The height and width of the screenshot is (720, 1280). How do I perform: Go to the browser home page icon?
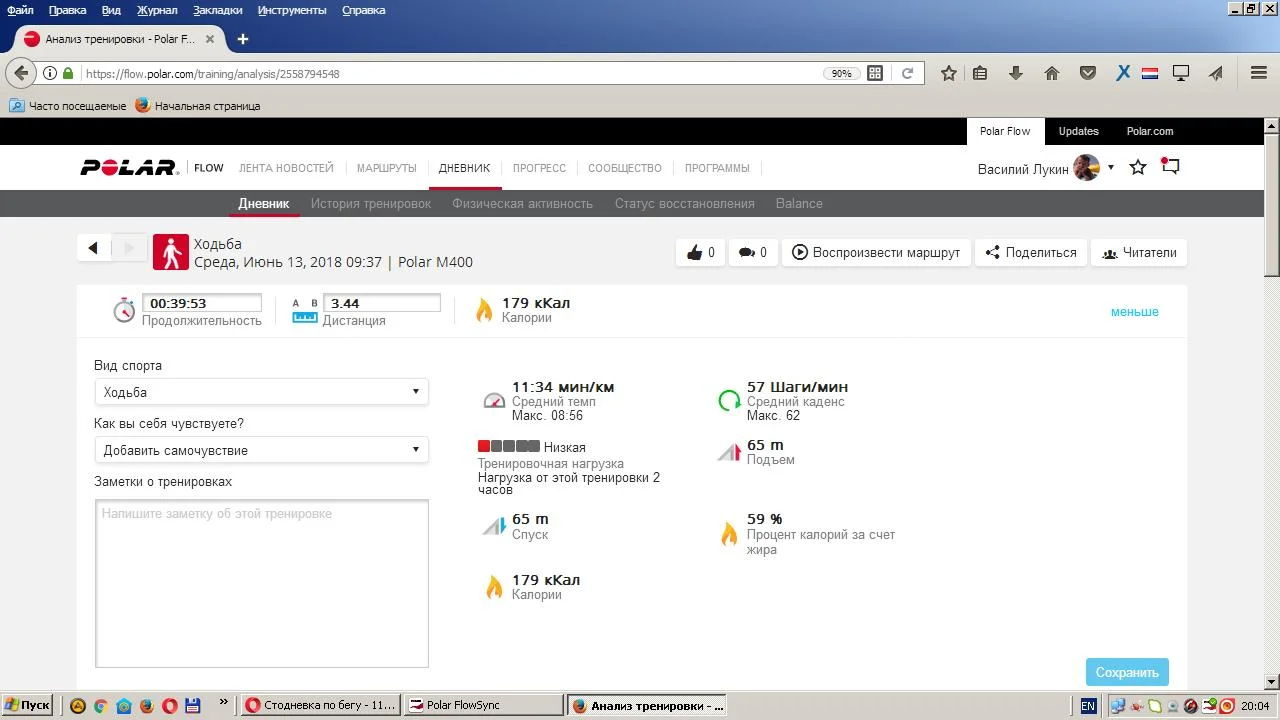(1052, 73)
